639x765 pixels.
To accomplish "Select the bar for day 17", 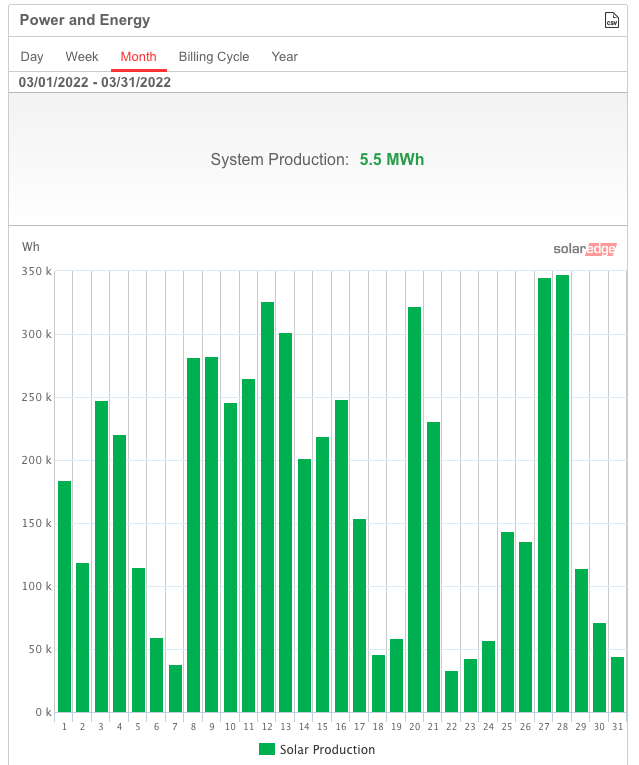I will (359, 615).
